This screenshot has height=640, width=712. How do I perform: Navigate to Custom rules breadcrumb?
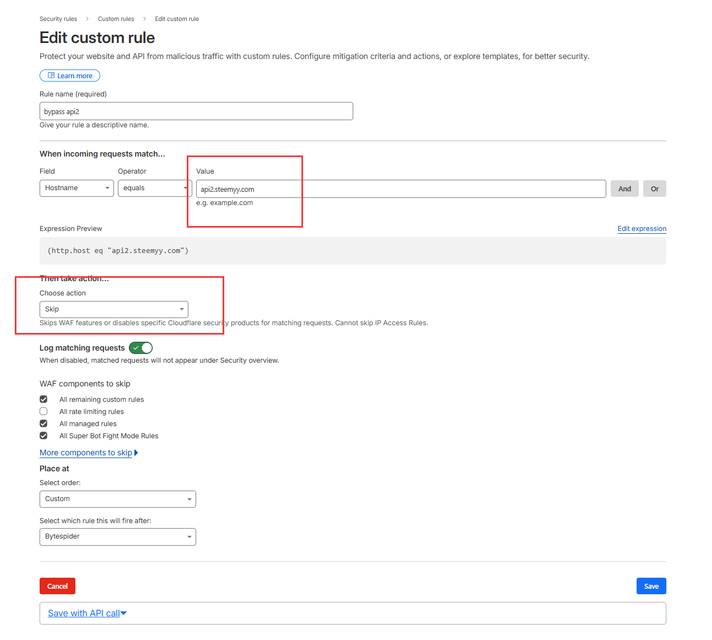pos(116,19)
